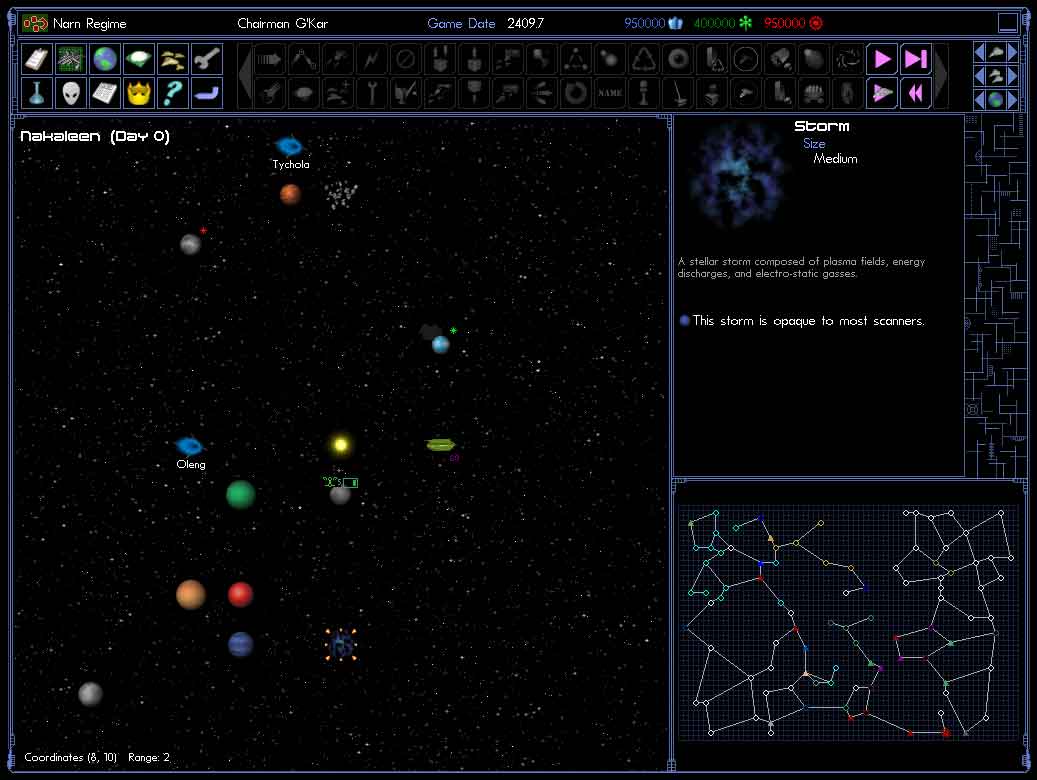Open the gold crown icon
Viewport: 1037px width, 780px height.
[139, 93]
